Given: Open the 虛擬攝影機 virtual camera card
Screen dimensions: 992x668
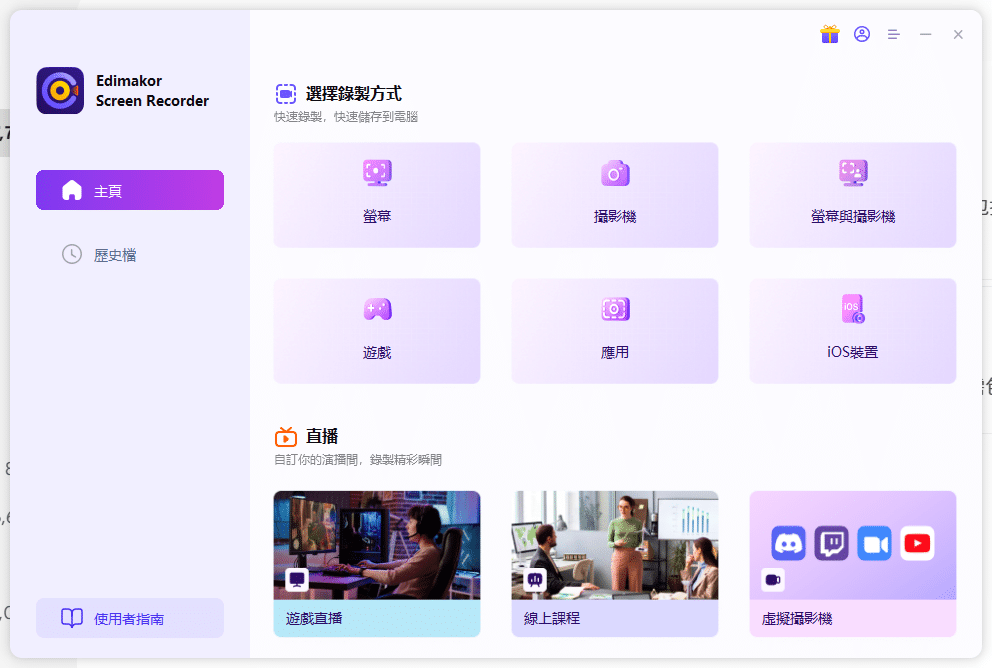Looking at the screenshot, I should point(852,564).
